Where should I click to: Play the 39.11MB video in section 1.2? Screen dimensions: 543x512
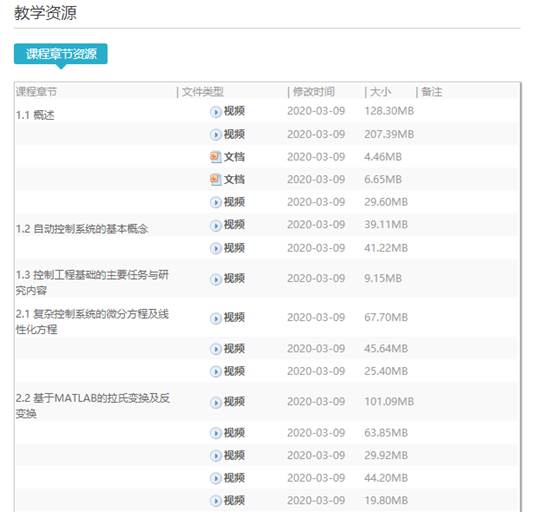215,225
